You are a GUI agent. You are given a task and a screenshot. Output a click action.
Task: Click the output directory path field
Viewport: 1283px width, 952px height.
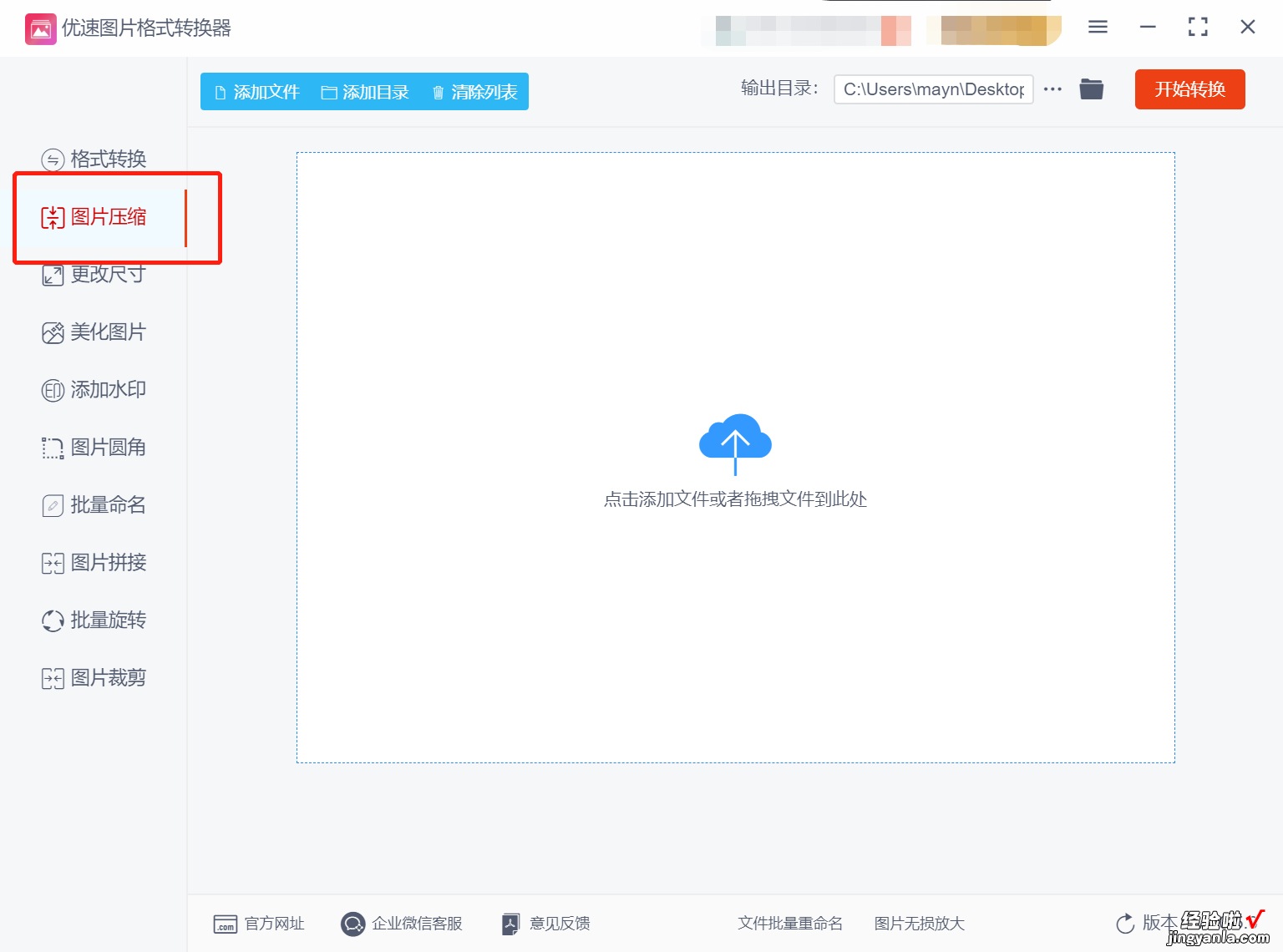point(934,89)
